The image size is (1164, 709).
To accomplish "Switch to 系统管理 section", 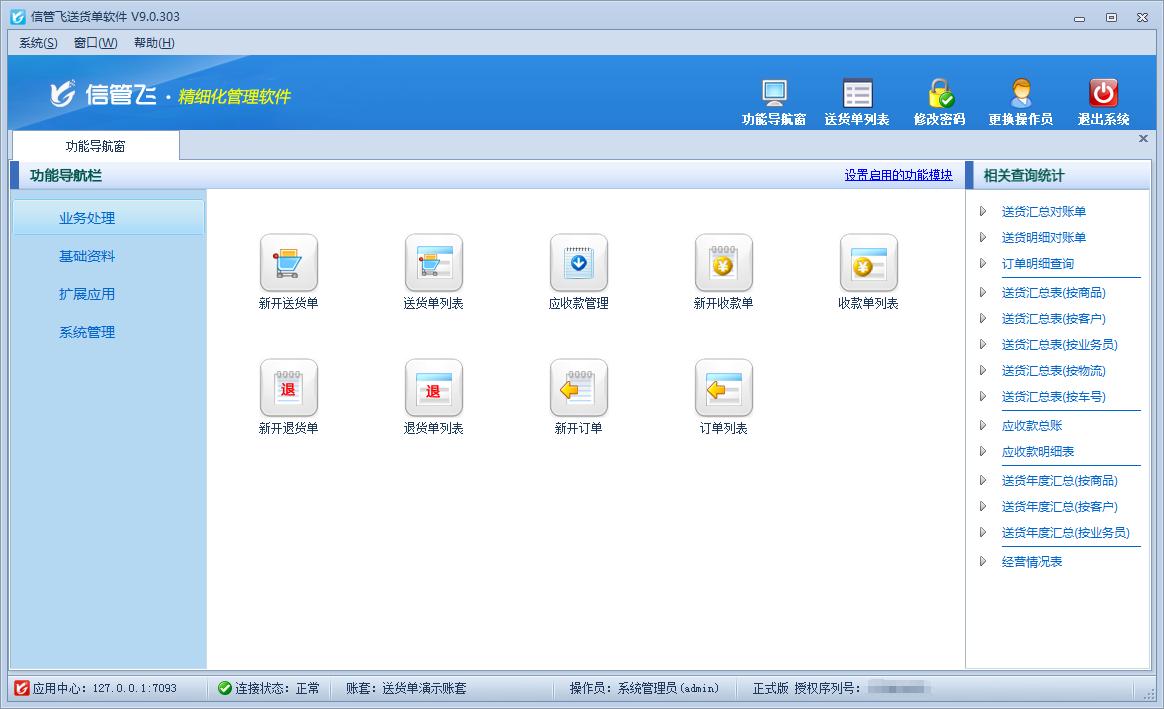I will click(x=87, y=333).
